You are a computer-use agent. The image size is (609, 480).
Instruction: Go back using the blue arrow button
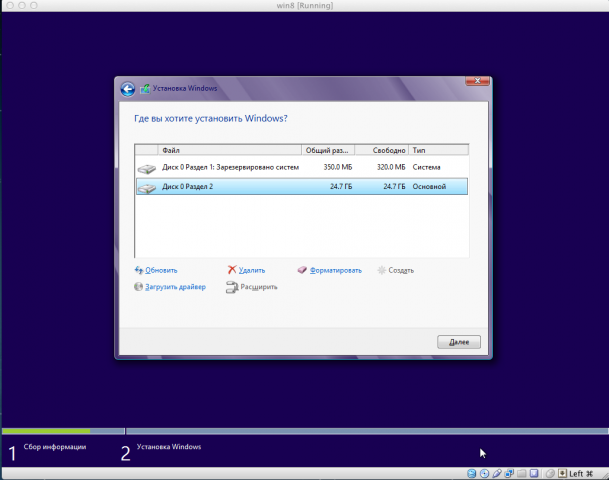[x=127, y=89]
